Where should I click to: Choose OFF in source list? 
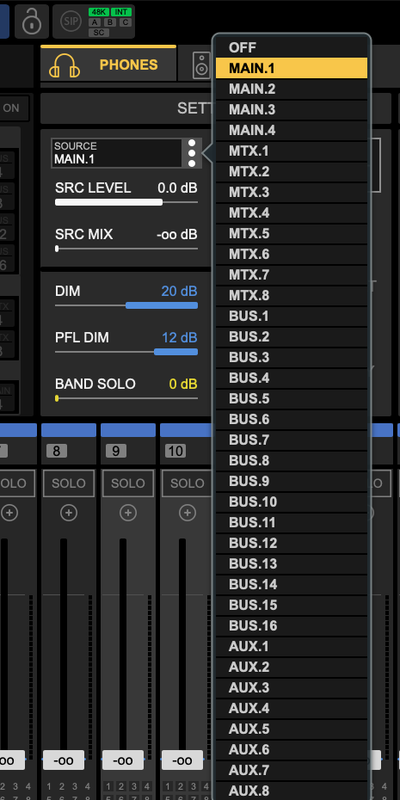point(291,47)
